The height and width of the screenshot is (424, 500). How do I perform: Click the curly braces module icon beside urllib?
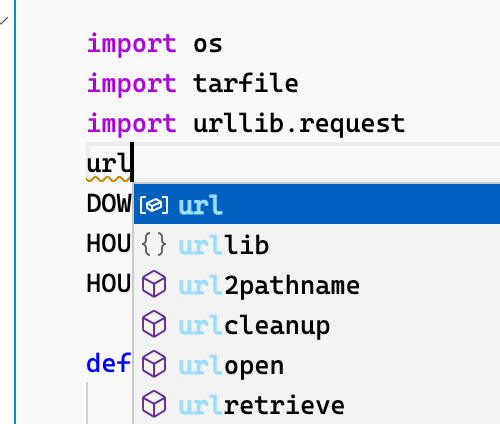click(x=154, y=244)
